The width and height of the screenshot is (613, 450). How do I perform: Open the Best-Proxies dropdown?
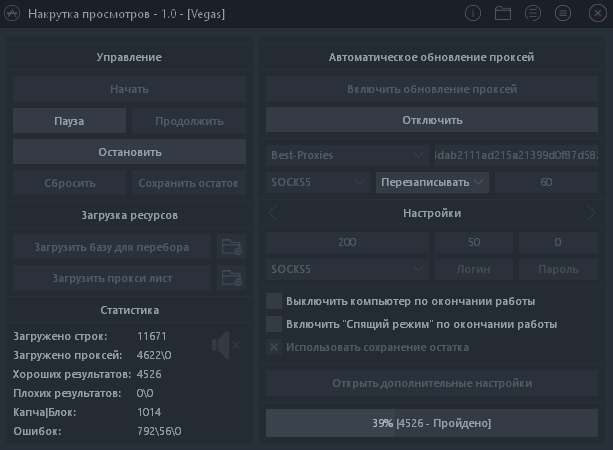[x=348, y=155]
